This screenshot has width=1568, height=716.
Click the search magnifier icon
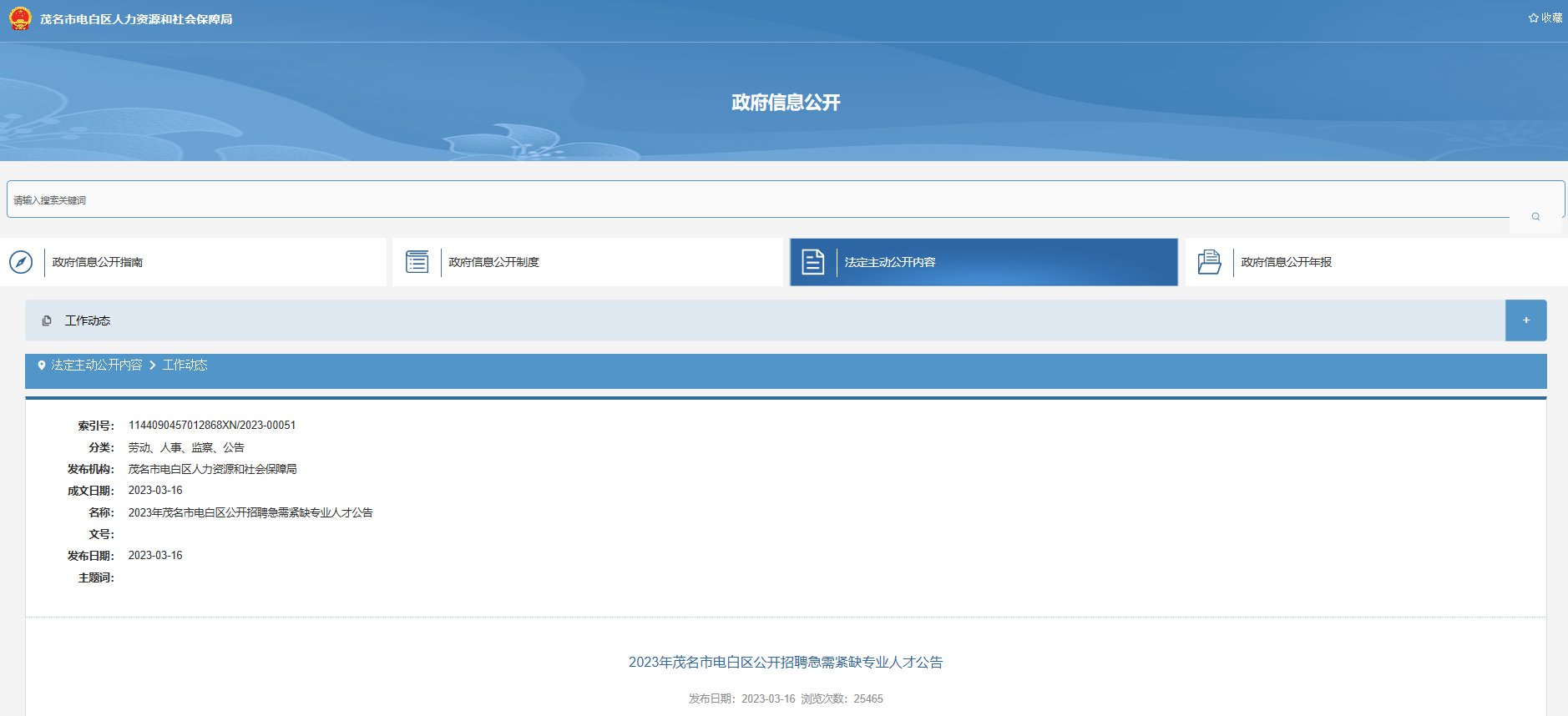point(1535,217)
